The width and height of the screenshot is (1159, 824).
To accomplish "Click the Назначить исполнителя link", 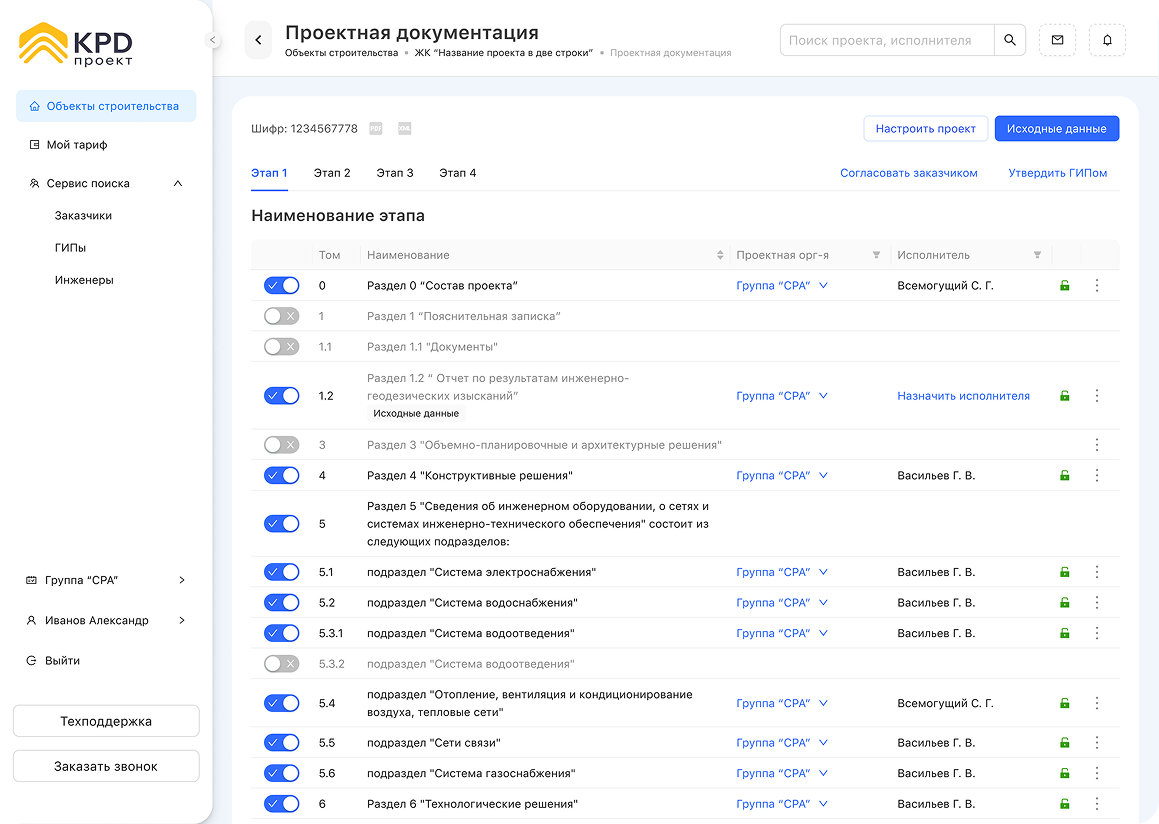I will tap(963, 396).
